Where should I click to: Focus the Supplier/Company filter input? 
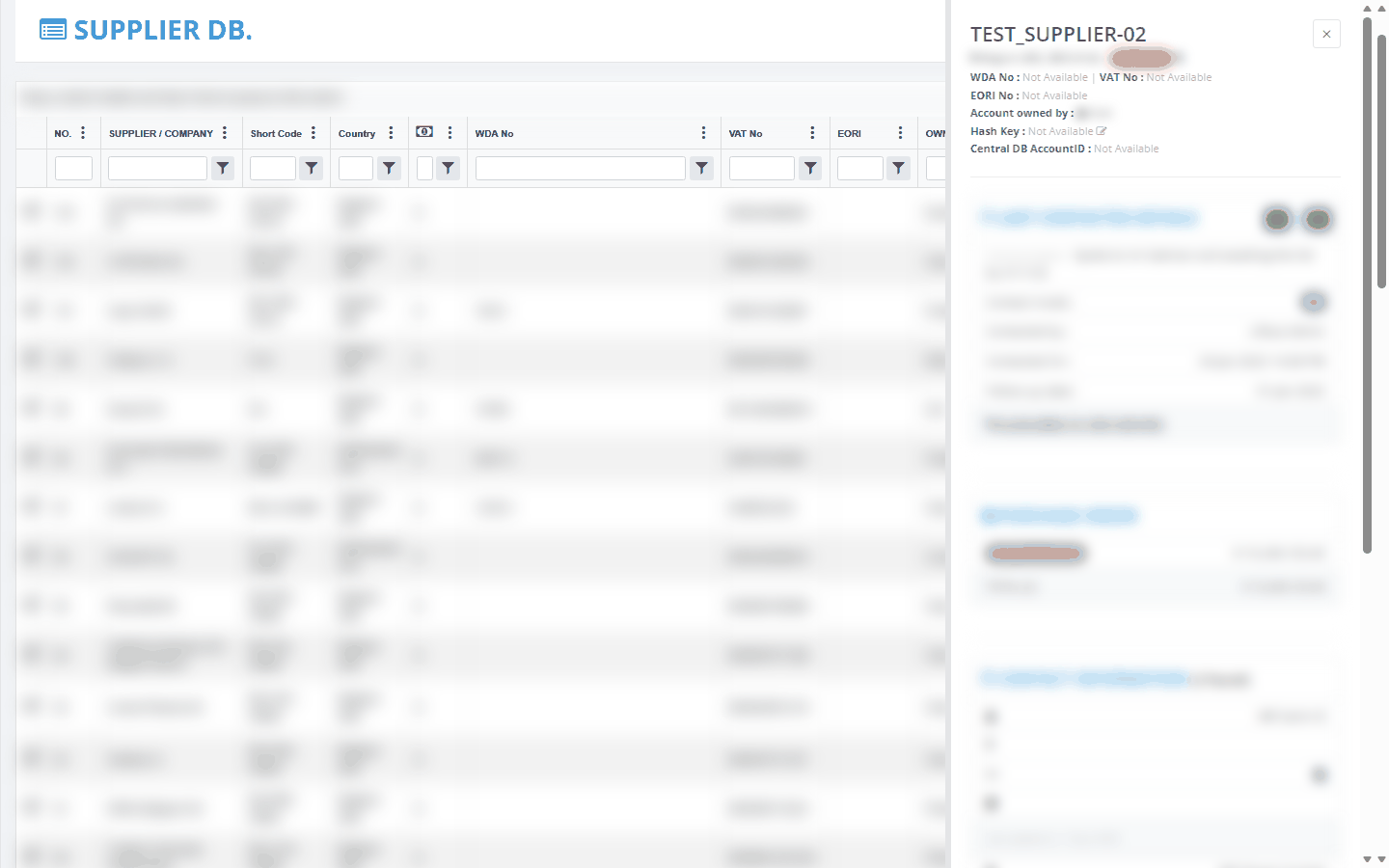coord(157,168)
